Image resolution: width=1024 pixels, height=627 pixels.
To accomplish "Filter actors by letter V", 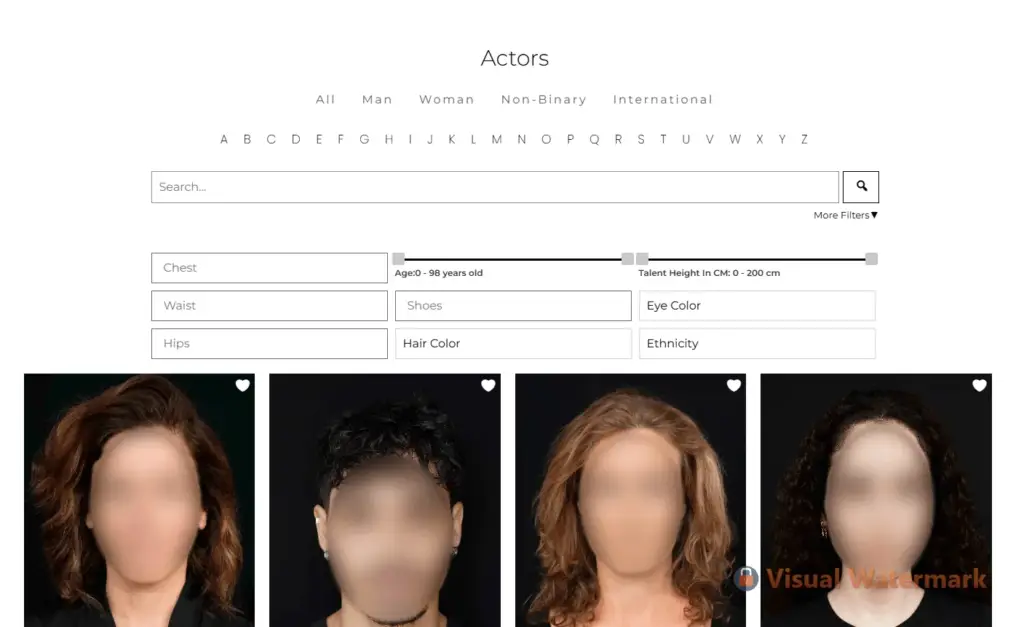I will (709, 139).
